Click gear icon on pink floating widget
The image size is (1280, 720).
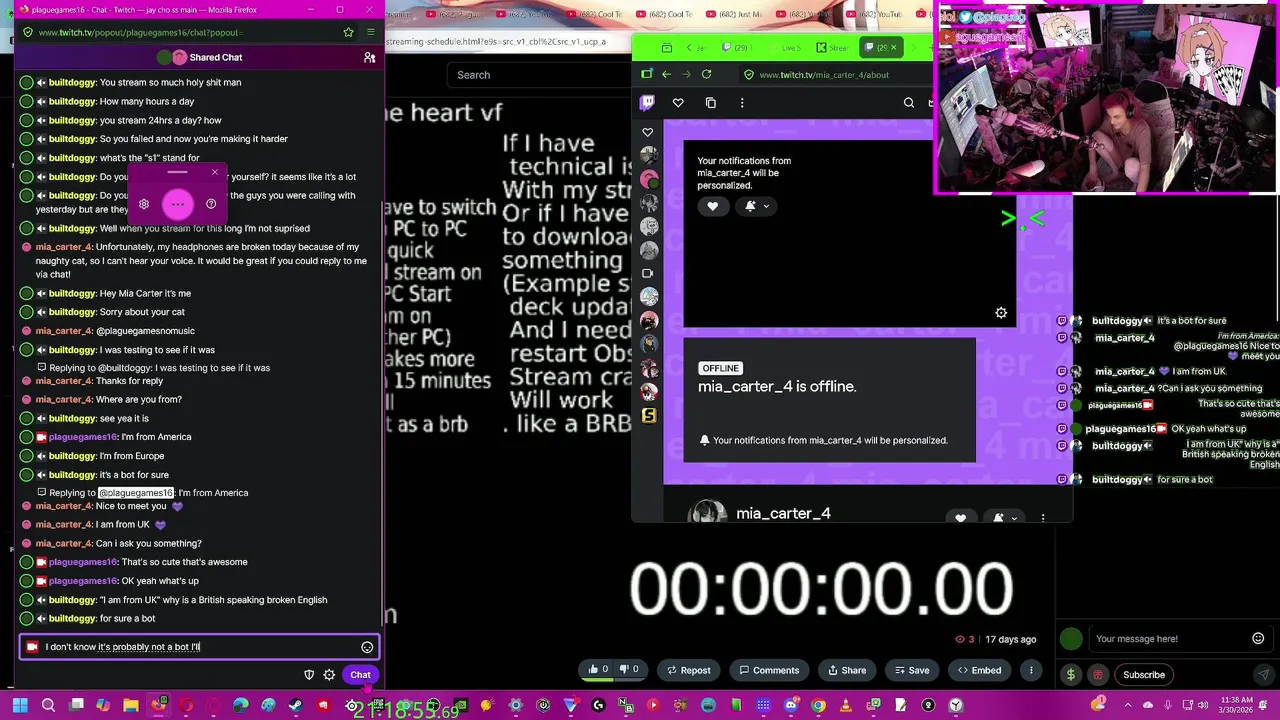[x=144, y=204]
